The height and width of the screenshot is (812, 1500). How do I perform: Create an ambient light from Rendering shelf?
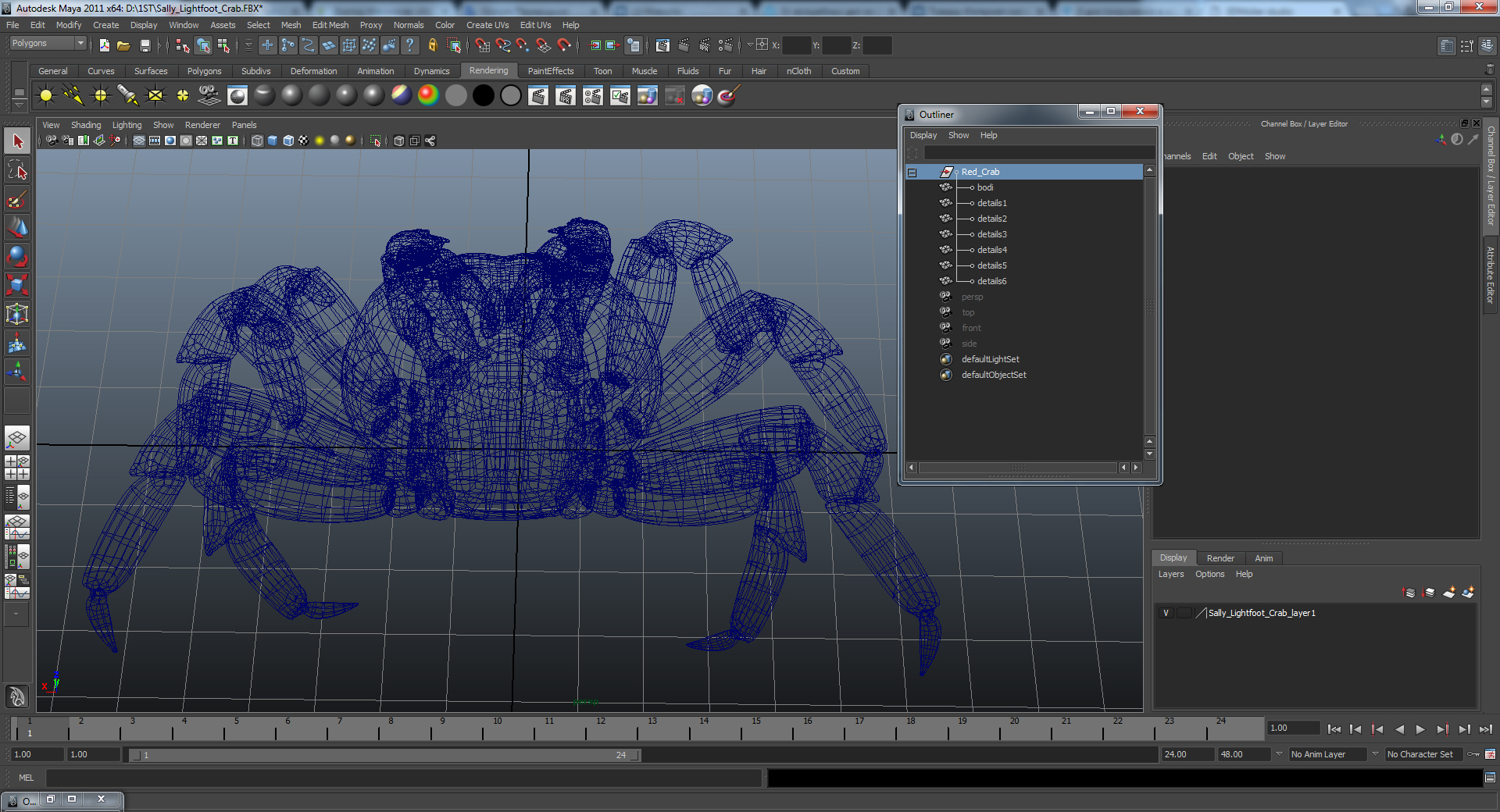[46, 95]
